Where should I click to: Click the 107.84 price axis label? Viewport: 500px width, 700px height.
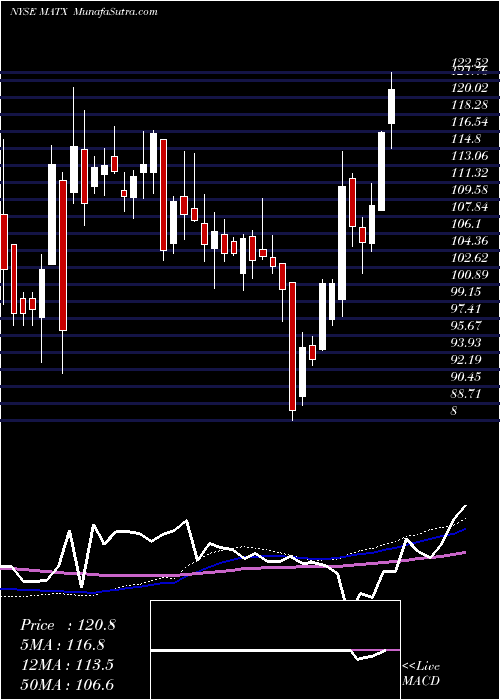(469, 207)
